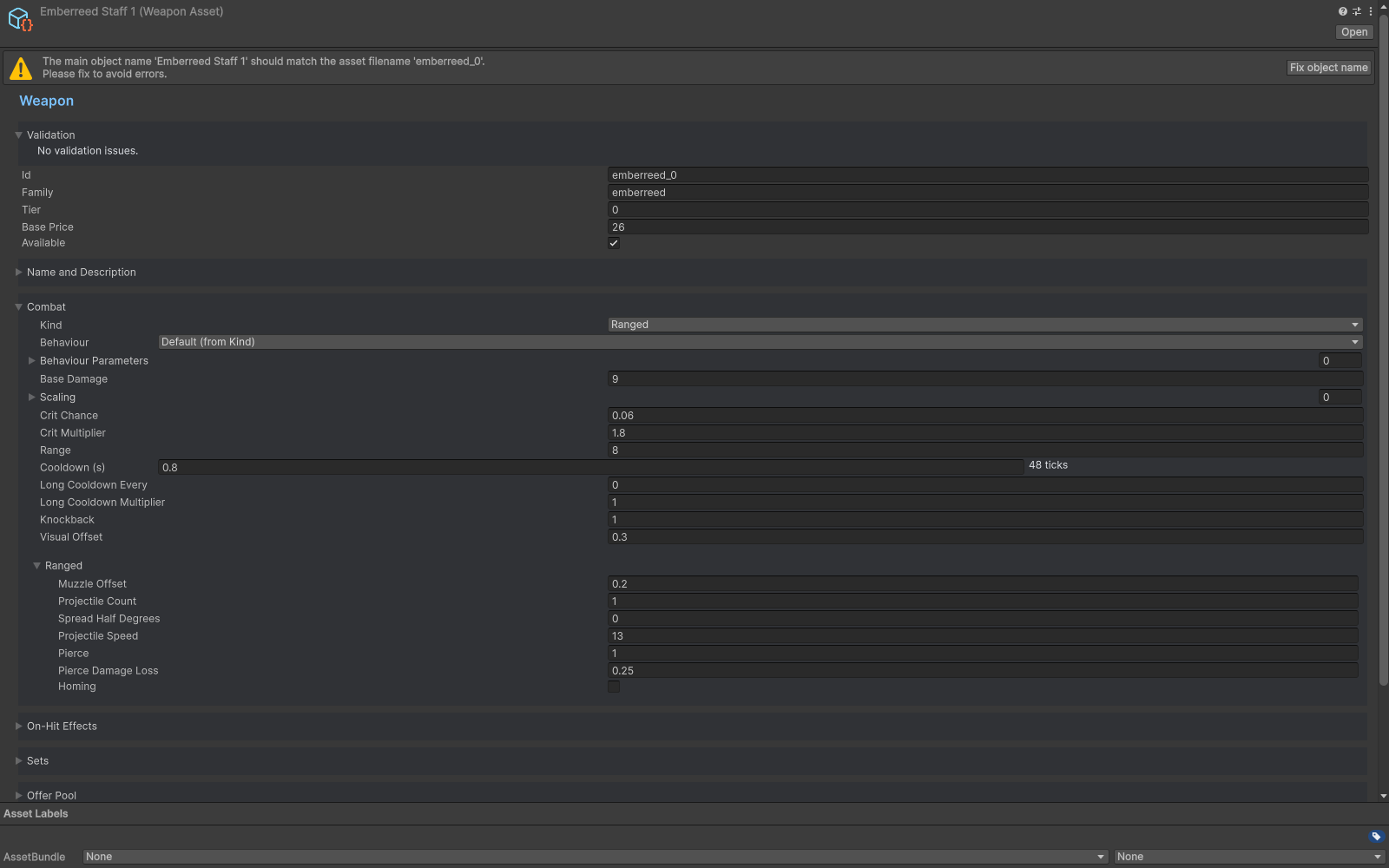Click the 48 ticks label
This screenshot has height=868, width=1389.
[x=1048, y=465]
